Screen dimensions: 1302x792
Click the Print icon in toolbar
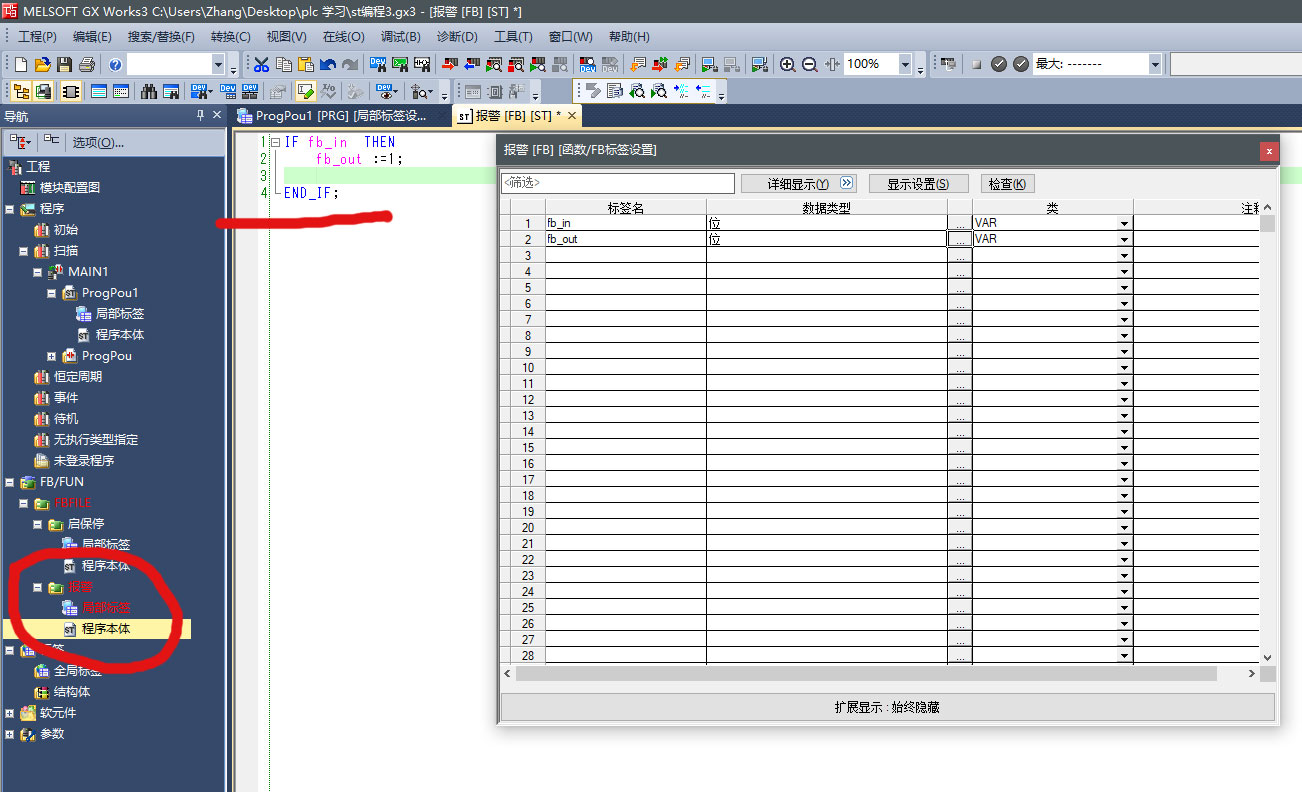click(87, 65)
